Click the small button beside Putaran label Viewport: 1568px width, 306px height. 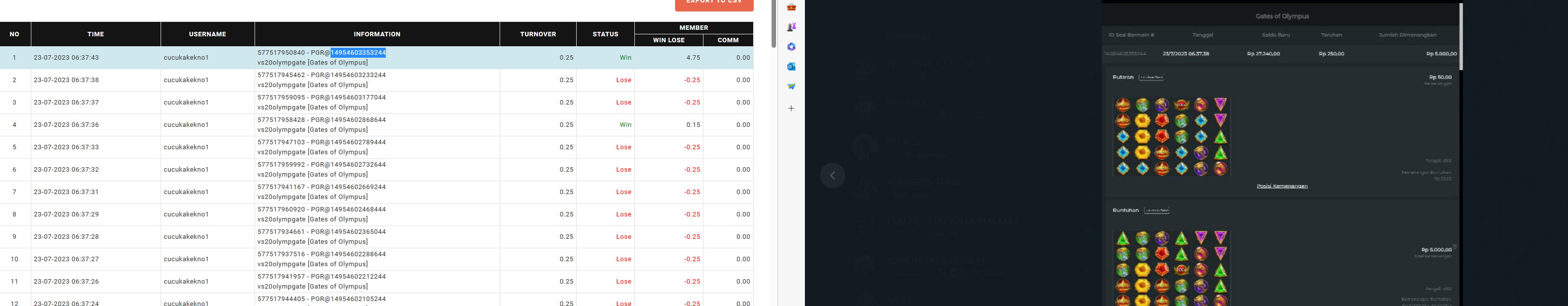(x=1151, y=78)
